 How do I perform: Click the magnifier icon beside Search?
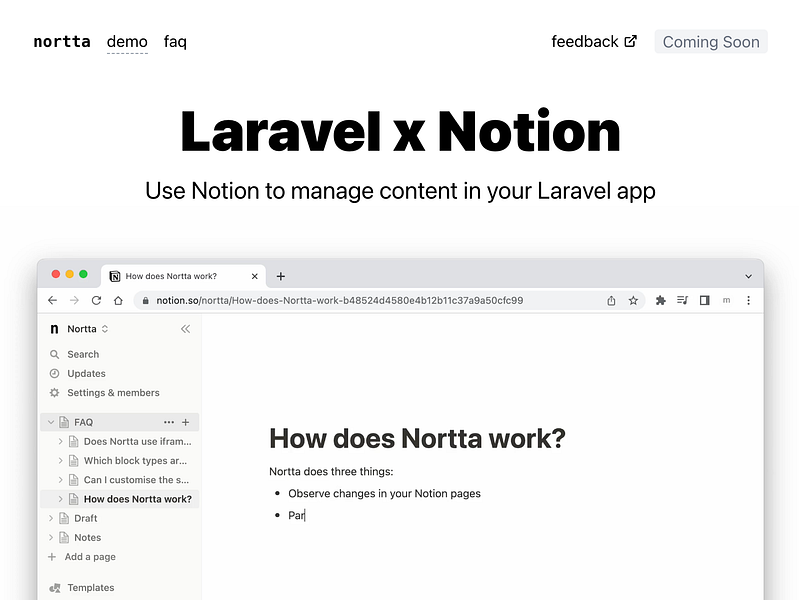tap(55, 354)
